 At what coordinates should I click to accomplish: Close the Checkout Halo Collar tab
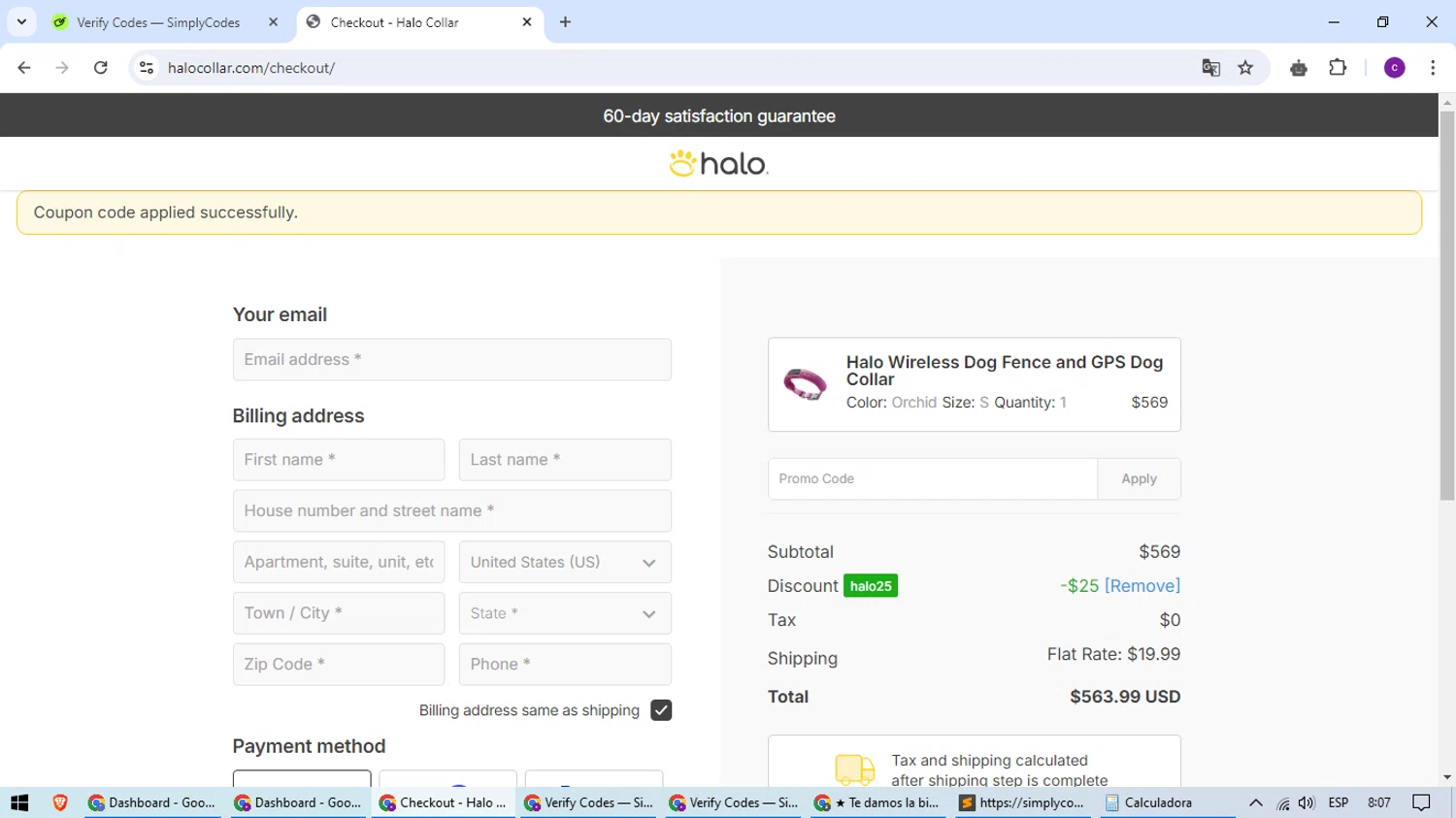pyautogui.click(x=527, y=22)
